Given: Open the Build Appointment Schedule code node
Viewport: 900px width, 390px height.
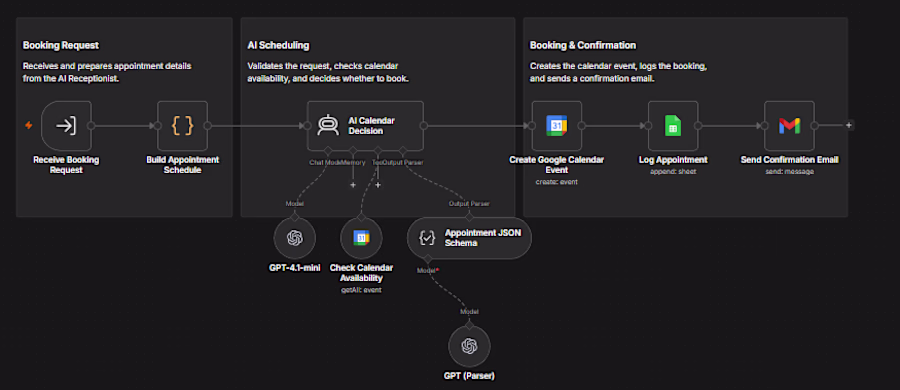Looking at the screenshot, I should (183, 126).
